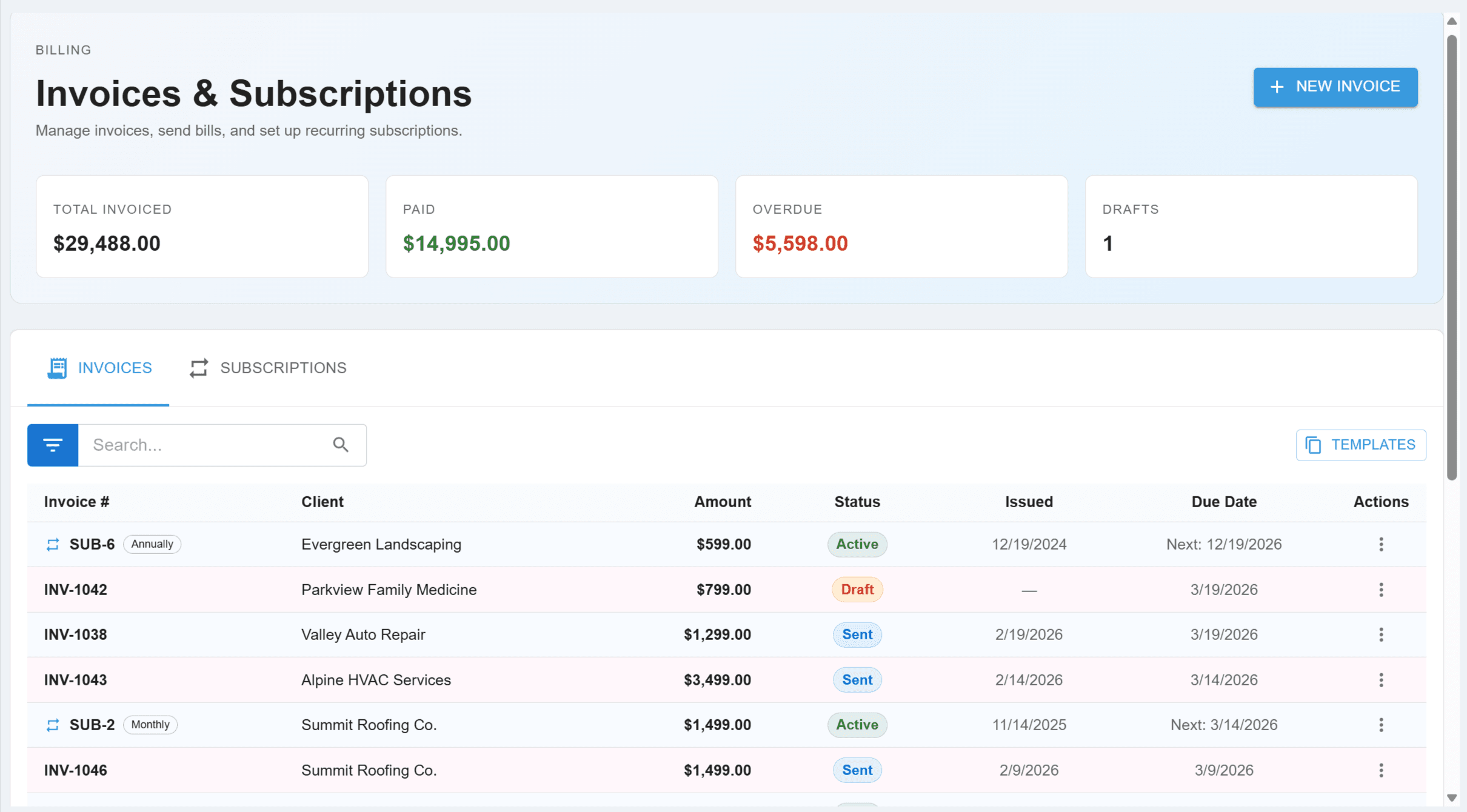The width and height of the screenshot is (1467, 812).
Task: Click the $599.00 amount
Action: 724,544
